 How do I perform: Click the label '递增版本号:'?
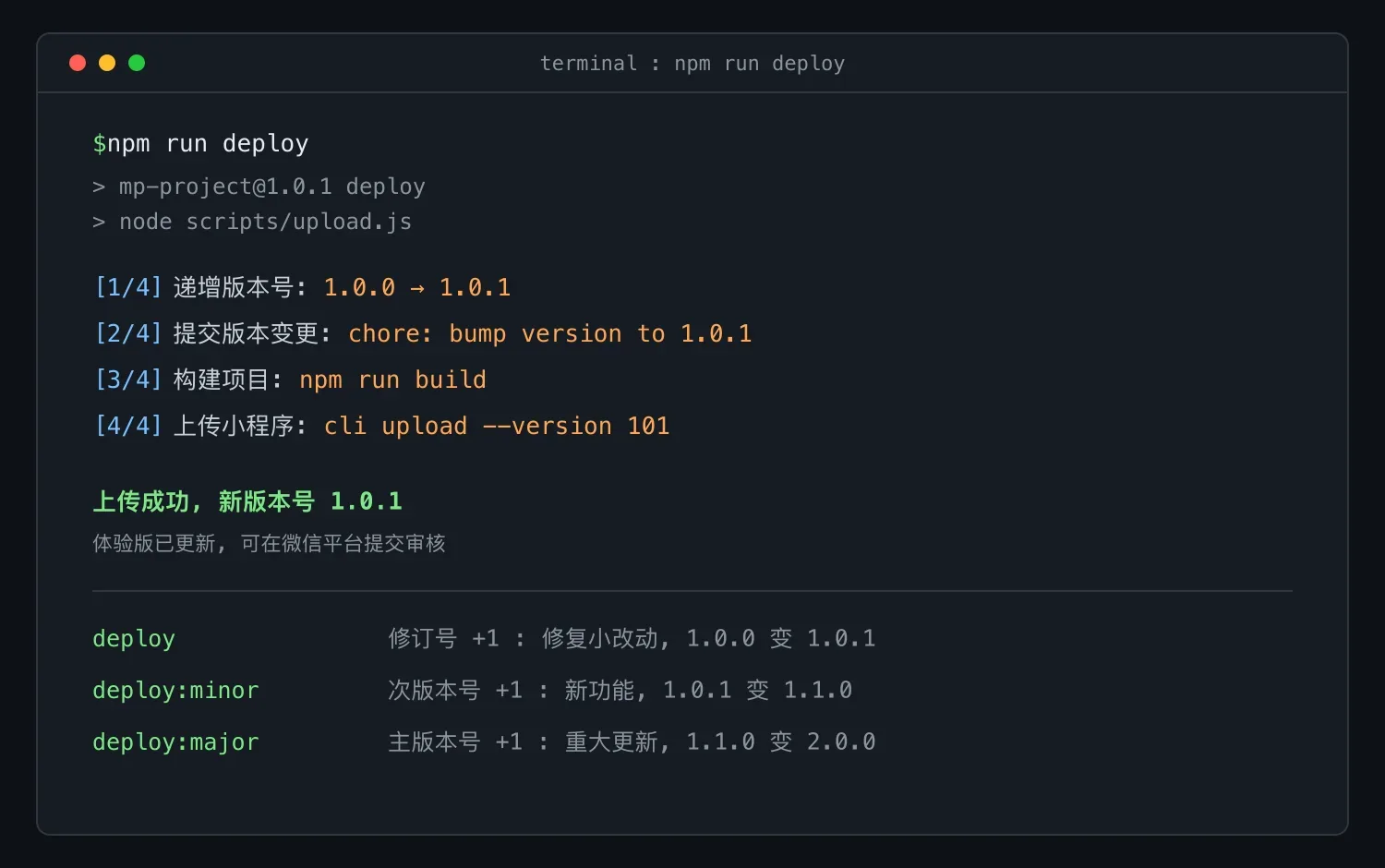click(x=239, y=287)
